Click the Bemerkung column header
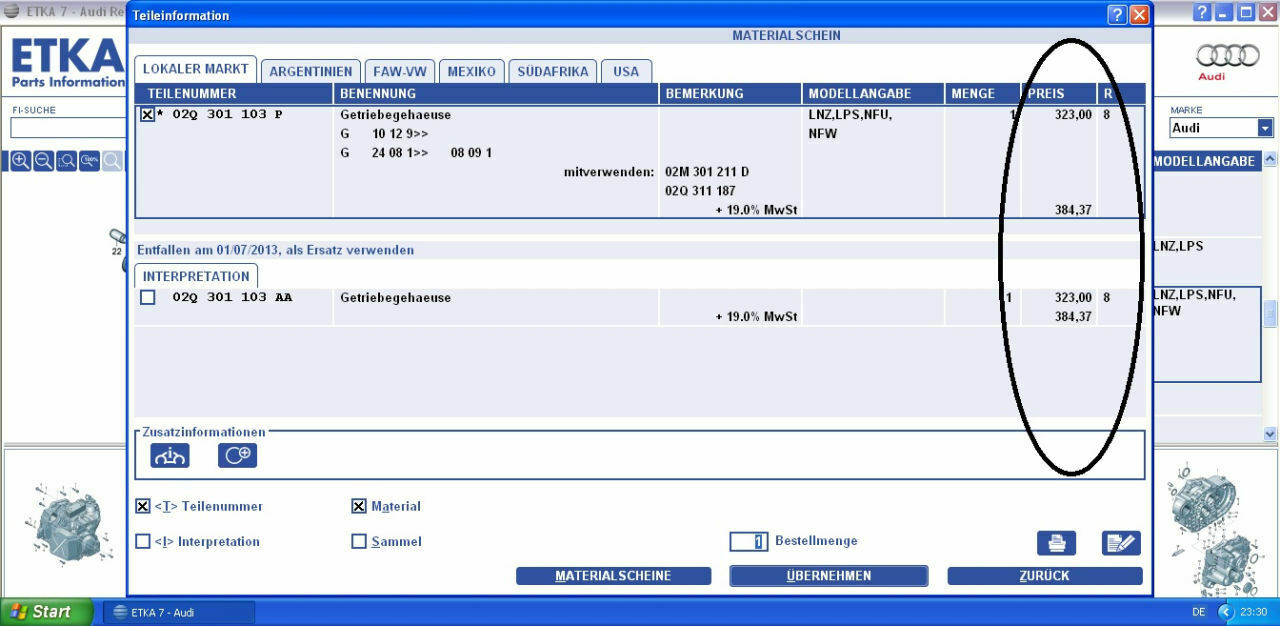Screen dimensions: 1280x626 [731, 94]
